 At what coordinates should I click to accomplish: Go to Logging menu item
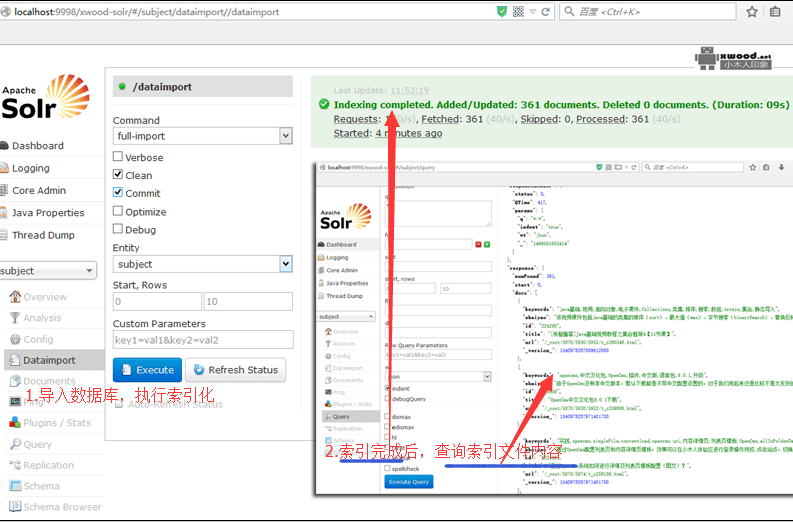[x=31, y=168]
